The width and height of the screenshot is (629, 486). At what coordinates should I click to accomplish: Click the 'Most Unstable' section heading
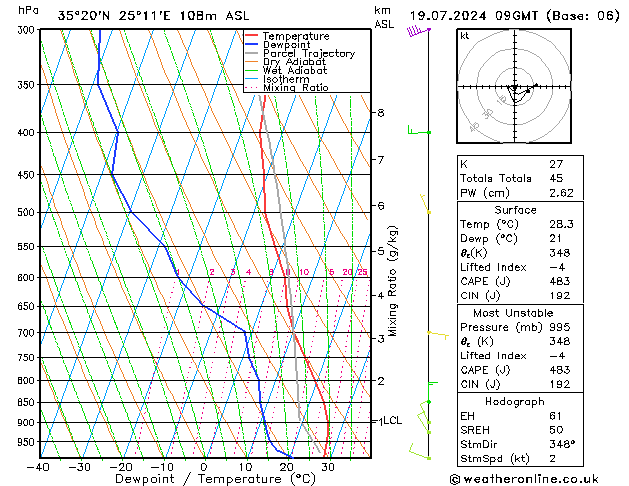(x=513, y=313)
